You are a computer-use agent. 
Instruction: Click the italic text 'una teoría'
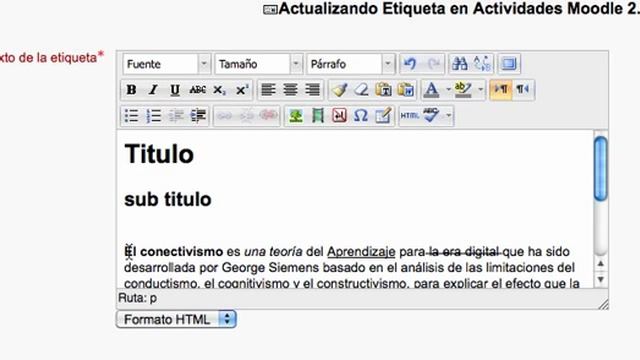pos(273,252)
